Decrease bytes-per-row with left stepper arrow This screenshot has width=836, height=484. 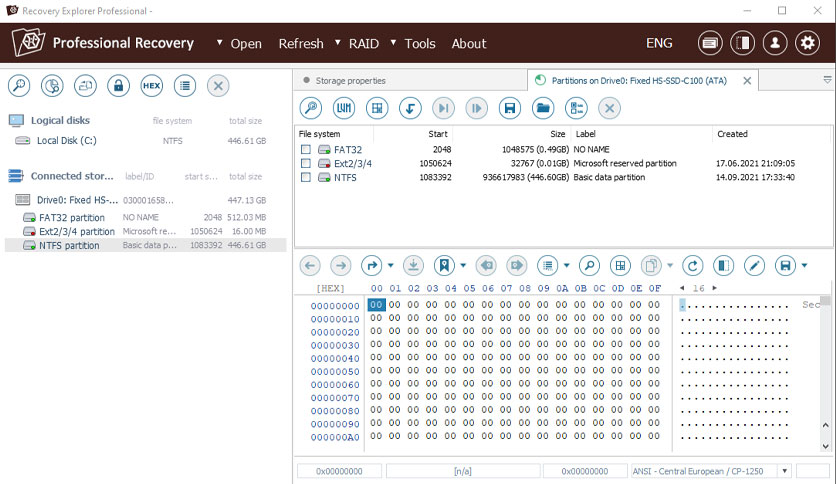[x=682, y=288]
